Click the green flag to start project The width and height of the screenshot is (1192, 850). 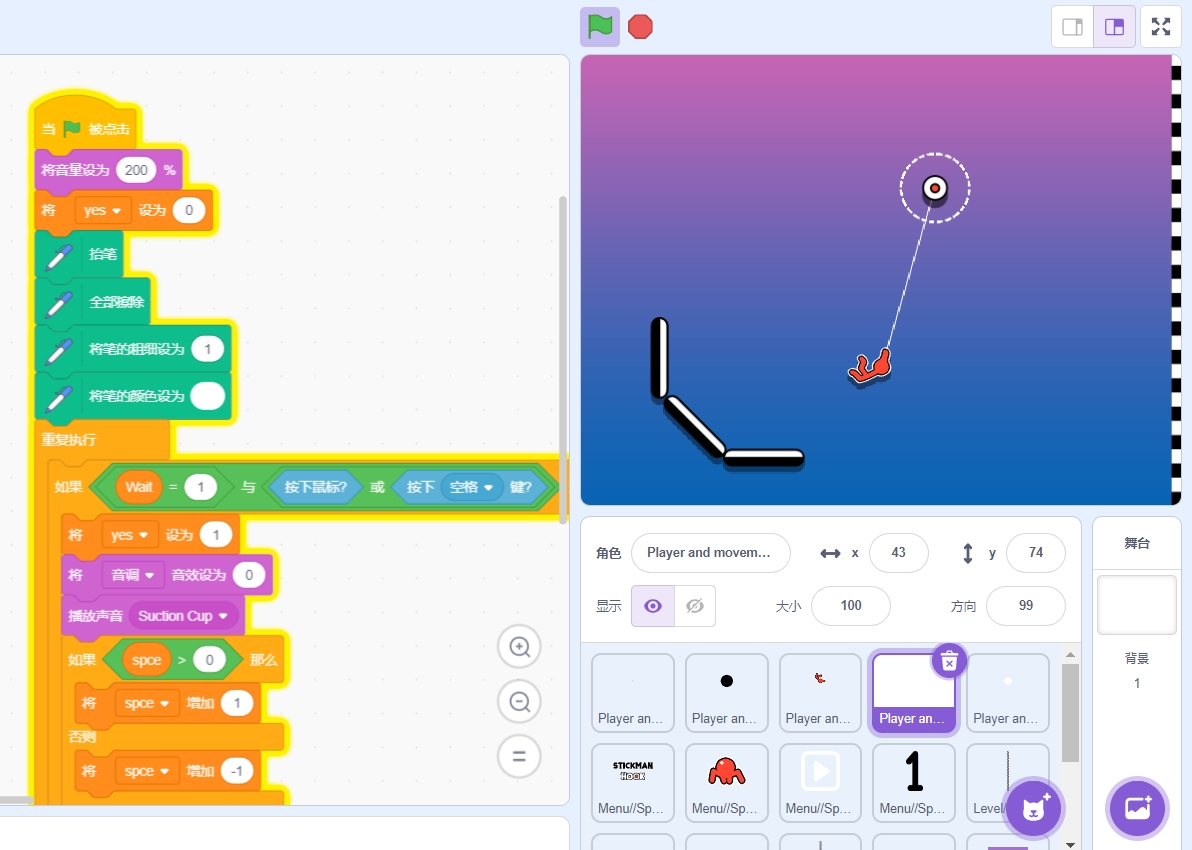point(600,27)
